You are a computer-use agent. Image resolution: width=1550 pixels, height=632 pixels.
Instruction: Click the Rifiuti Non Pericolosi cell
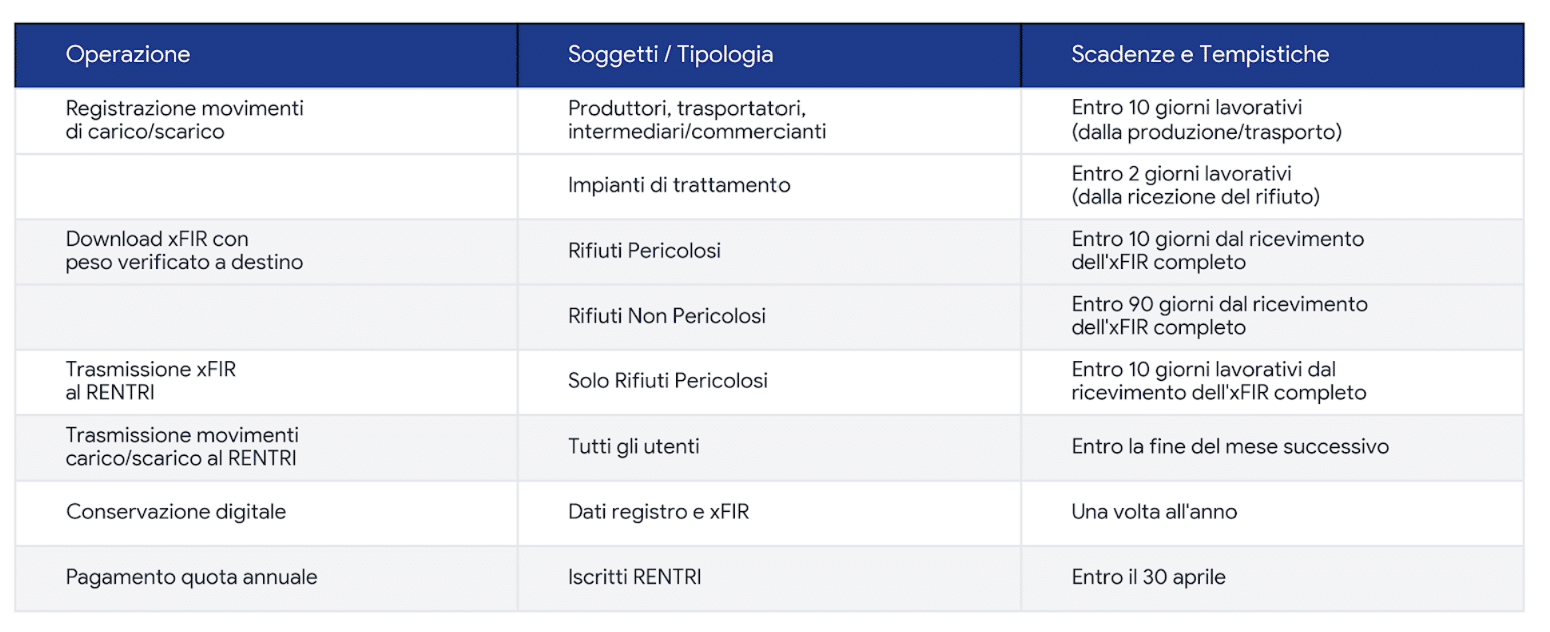tap(769, 317)
